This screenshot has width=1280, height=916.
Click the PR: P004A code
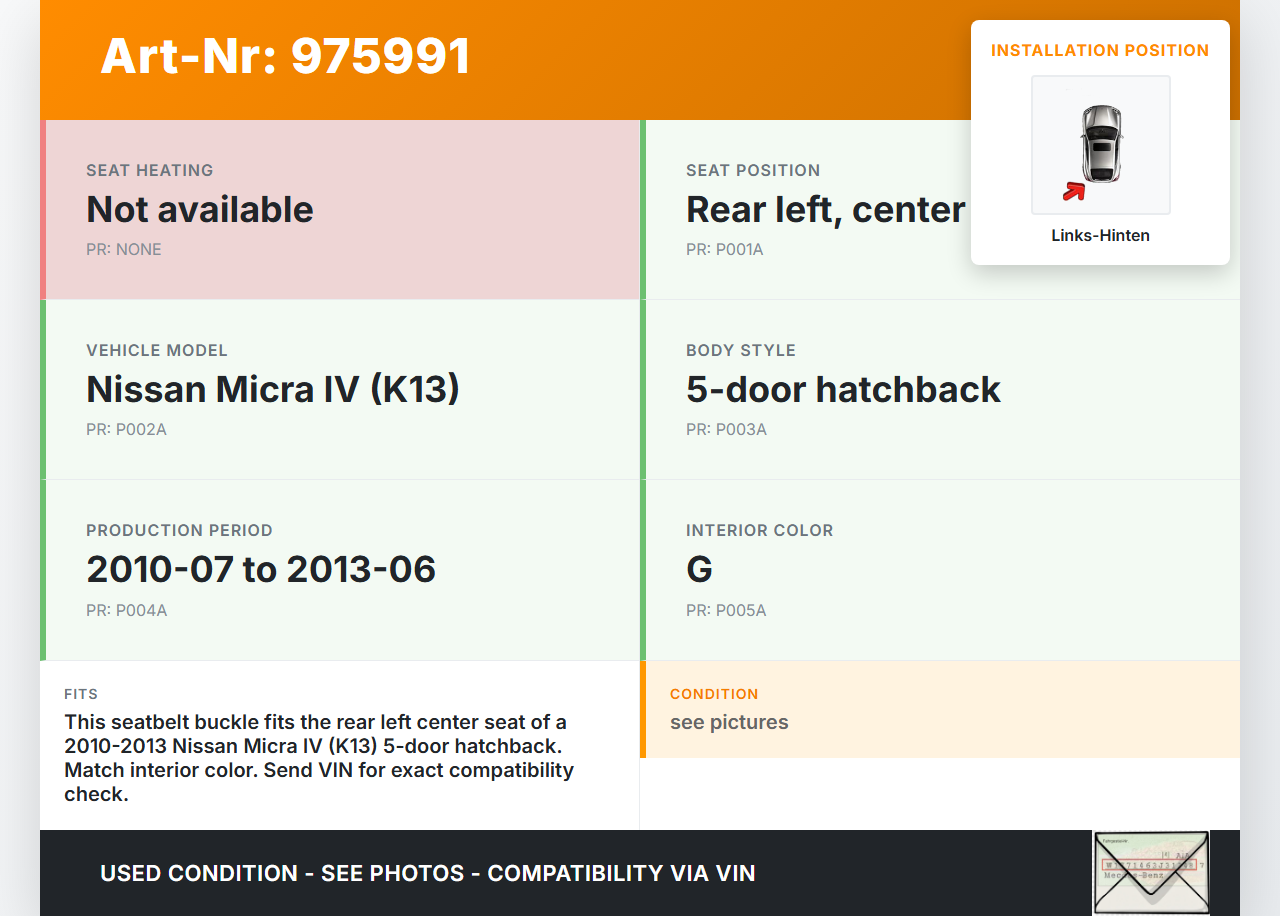[x=126, y=610]
